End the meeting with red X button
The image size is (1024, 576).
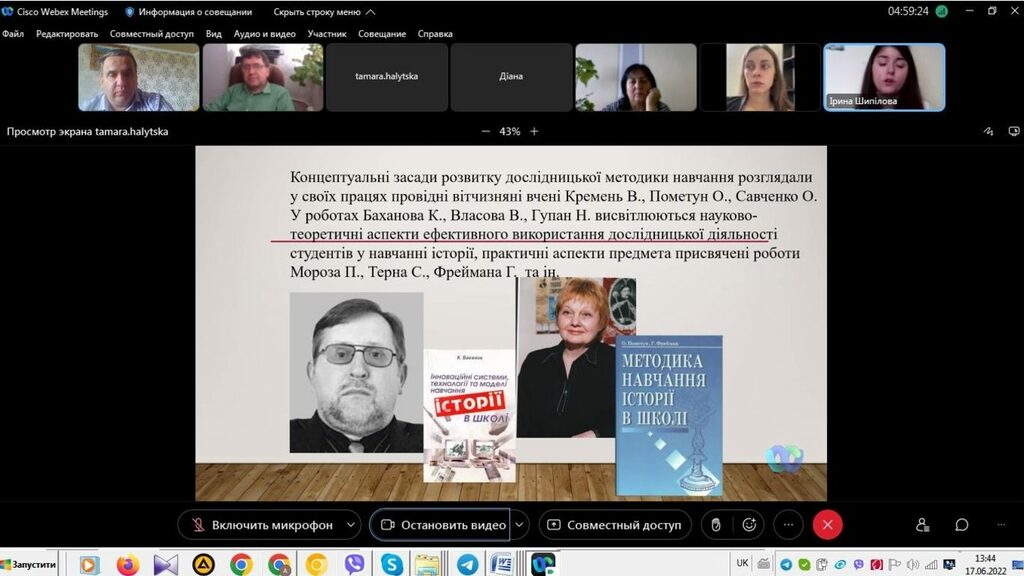click(x=827, y=525)
